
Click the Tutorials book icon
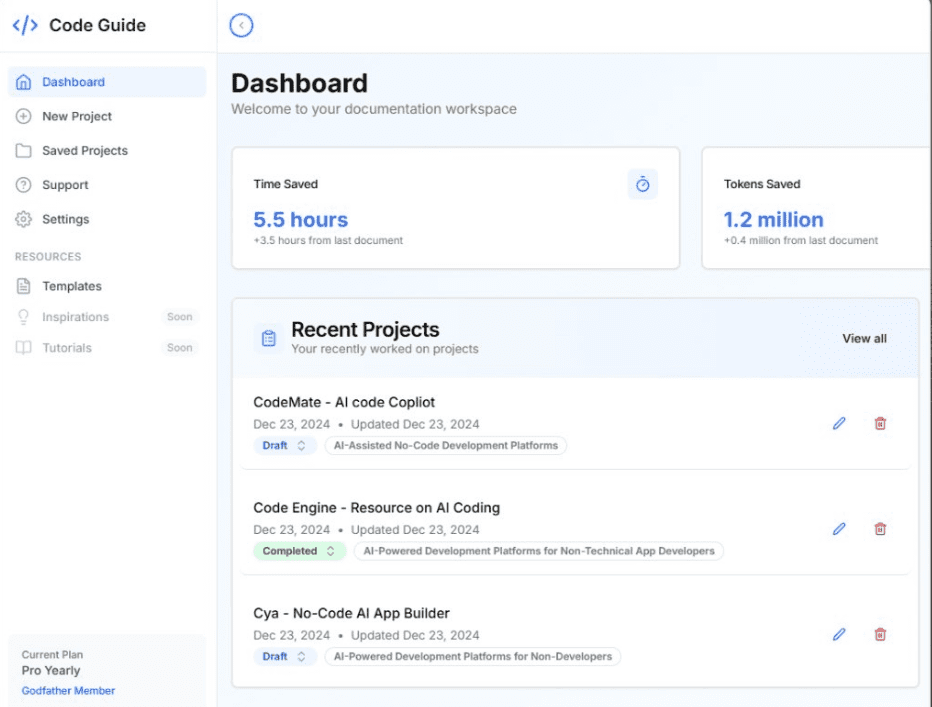click(23, 348)
